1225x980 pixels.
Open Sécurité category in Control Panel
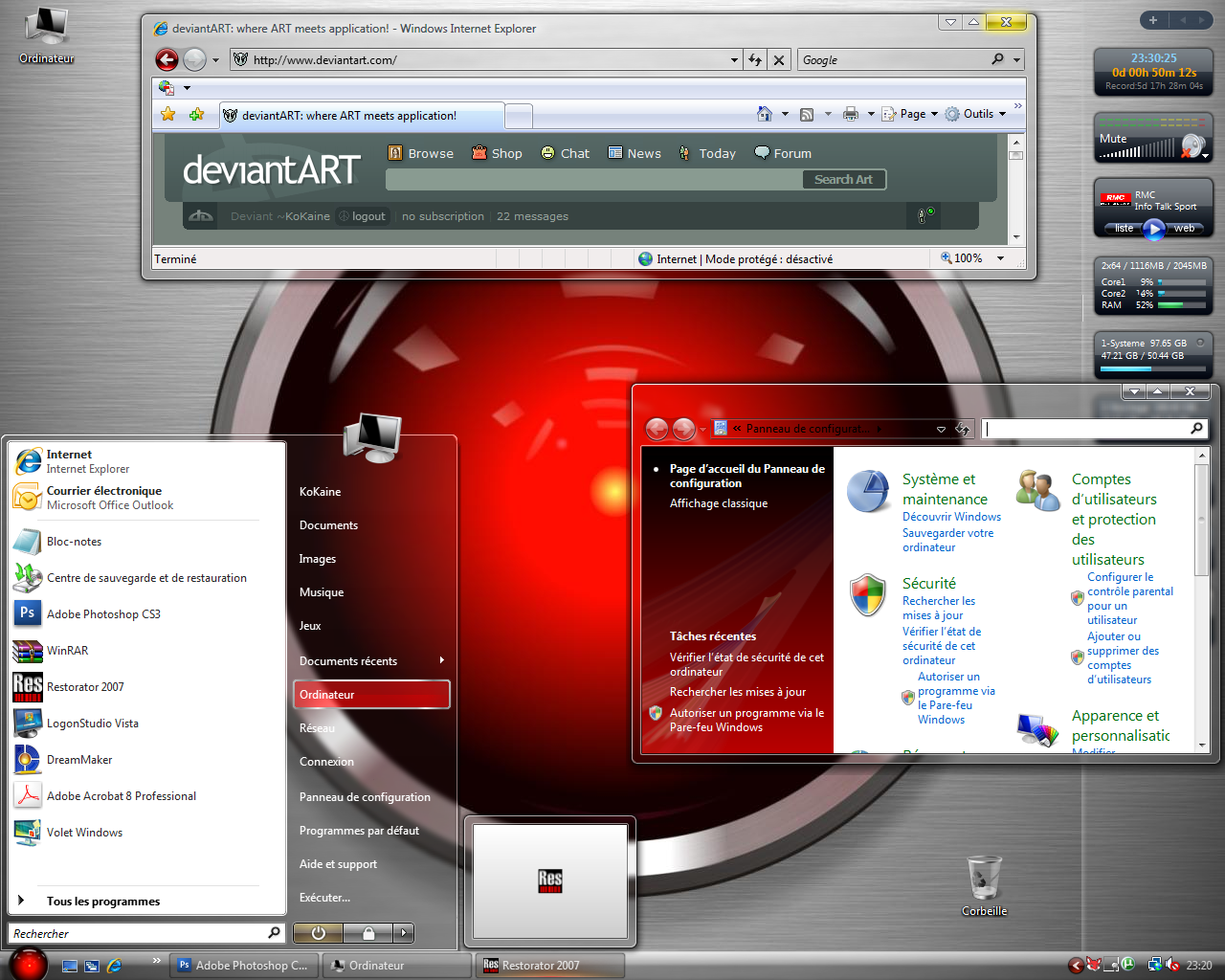[928, 583]
